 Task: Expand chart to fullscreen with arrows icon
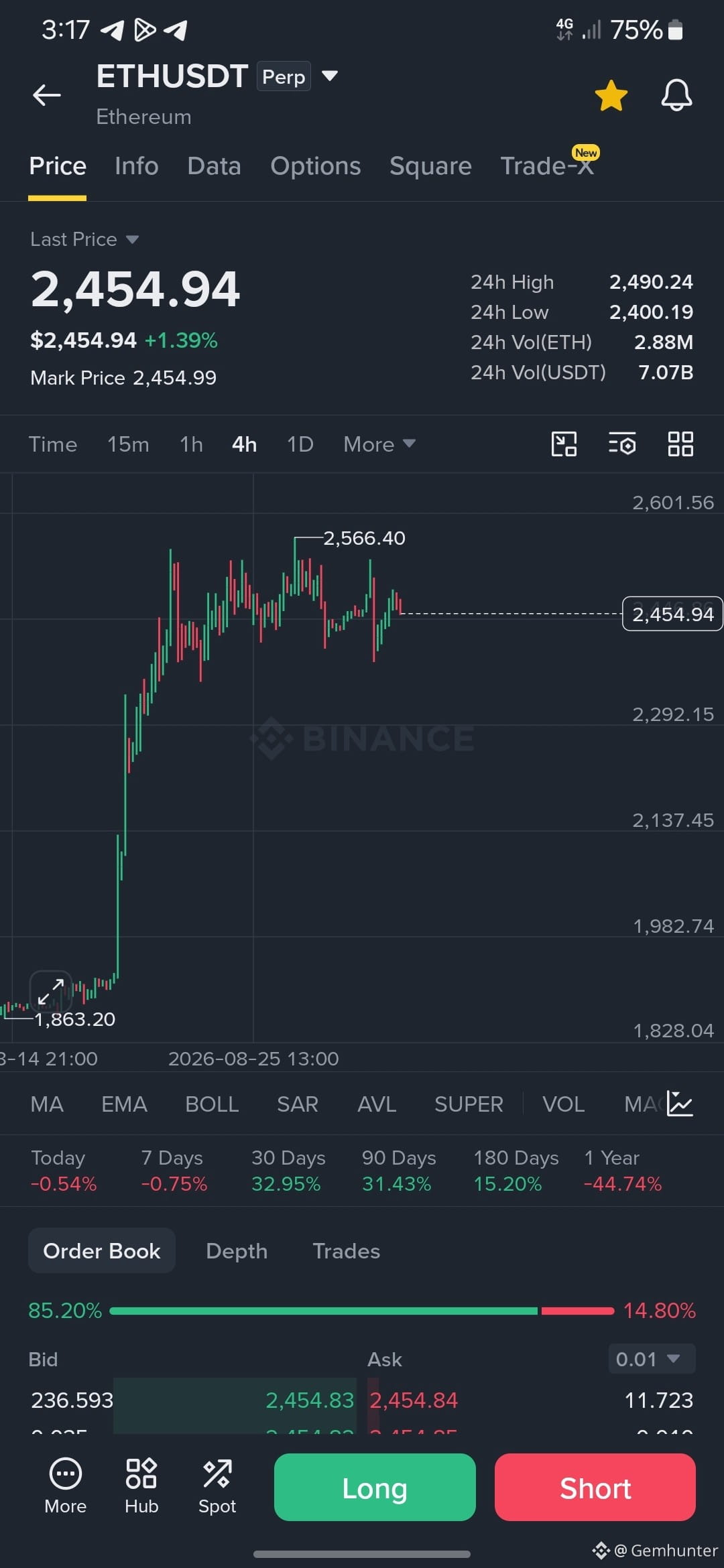tap(50, 990)
